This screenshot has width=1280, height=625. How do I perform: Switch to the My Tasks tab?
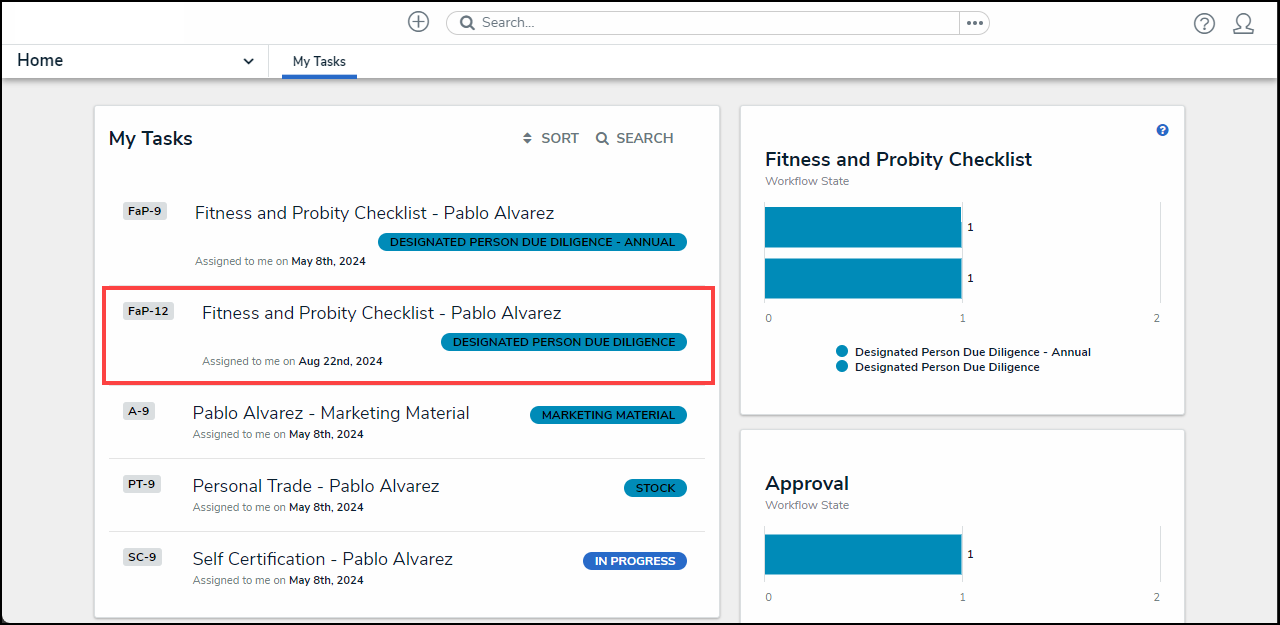click(x=318, y=61)
